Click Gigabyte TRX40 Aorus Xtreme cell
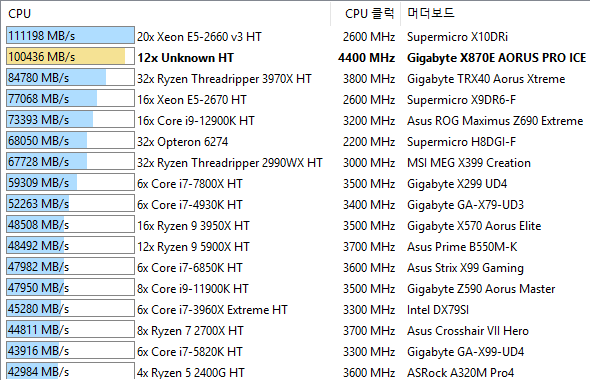 coord(486,79)
